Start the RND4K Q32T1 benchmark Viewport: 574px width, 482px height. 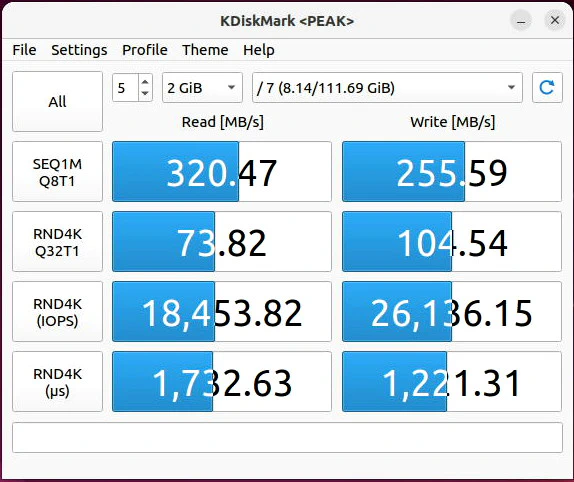[57, 242]
